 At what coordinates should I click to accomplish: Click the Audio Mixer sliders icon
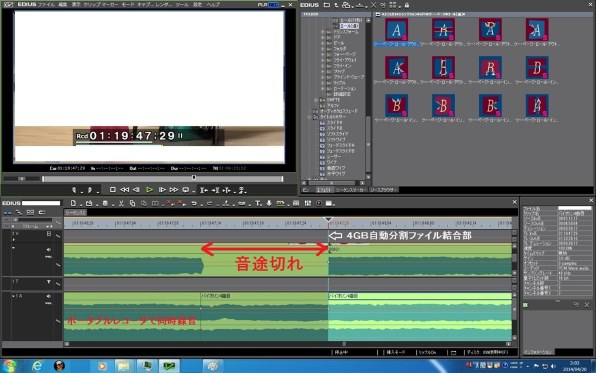[x=308, y=203]
